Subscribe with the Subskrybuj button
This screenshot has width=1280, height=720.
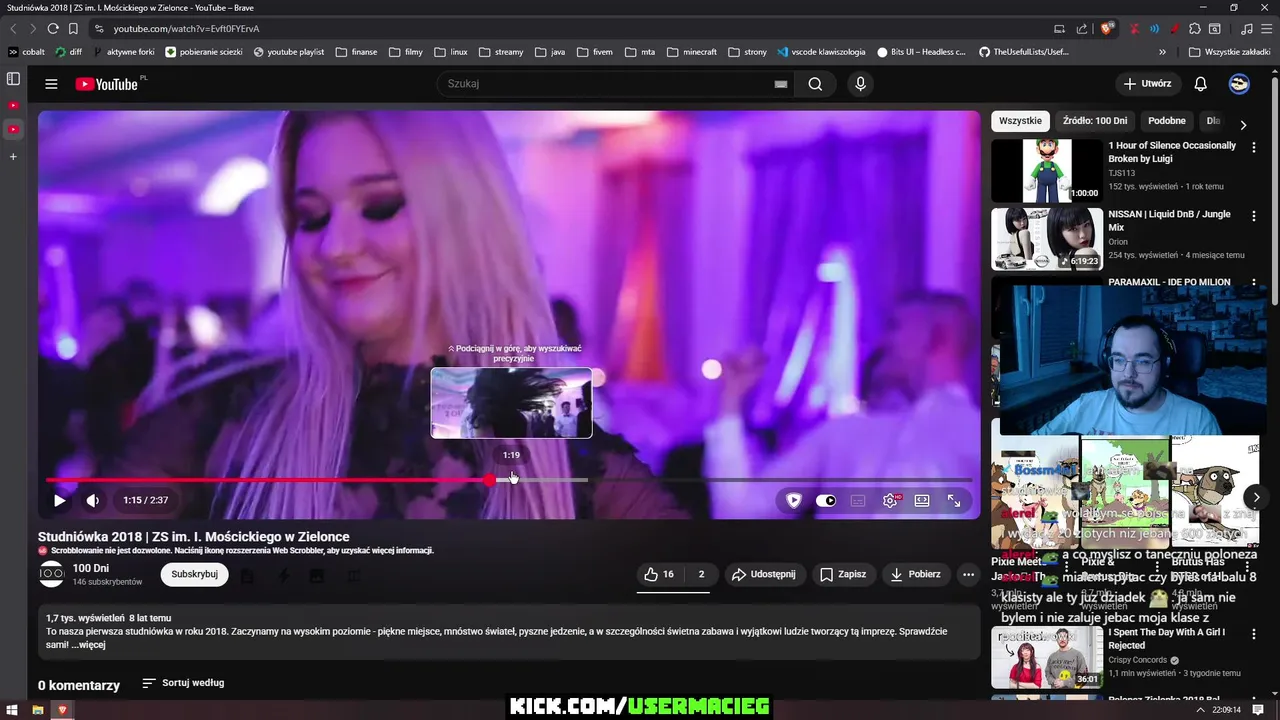click(x=194, y=574)
